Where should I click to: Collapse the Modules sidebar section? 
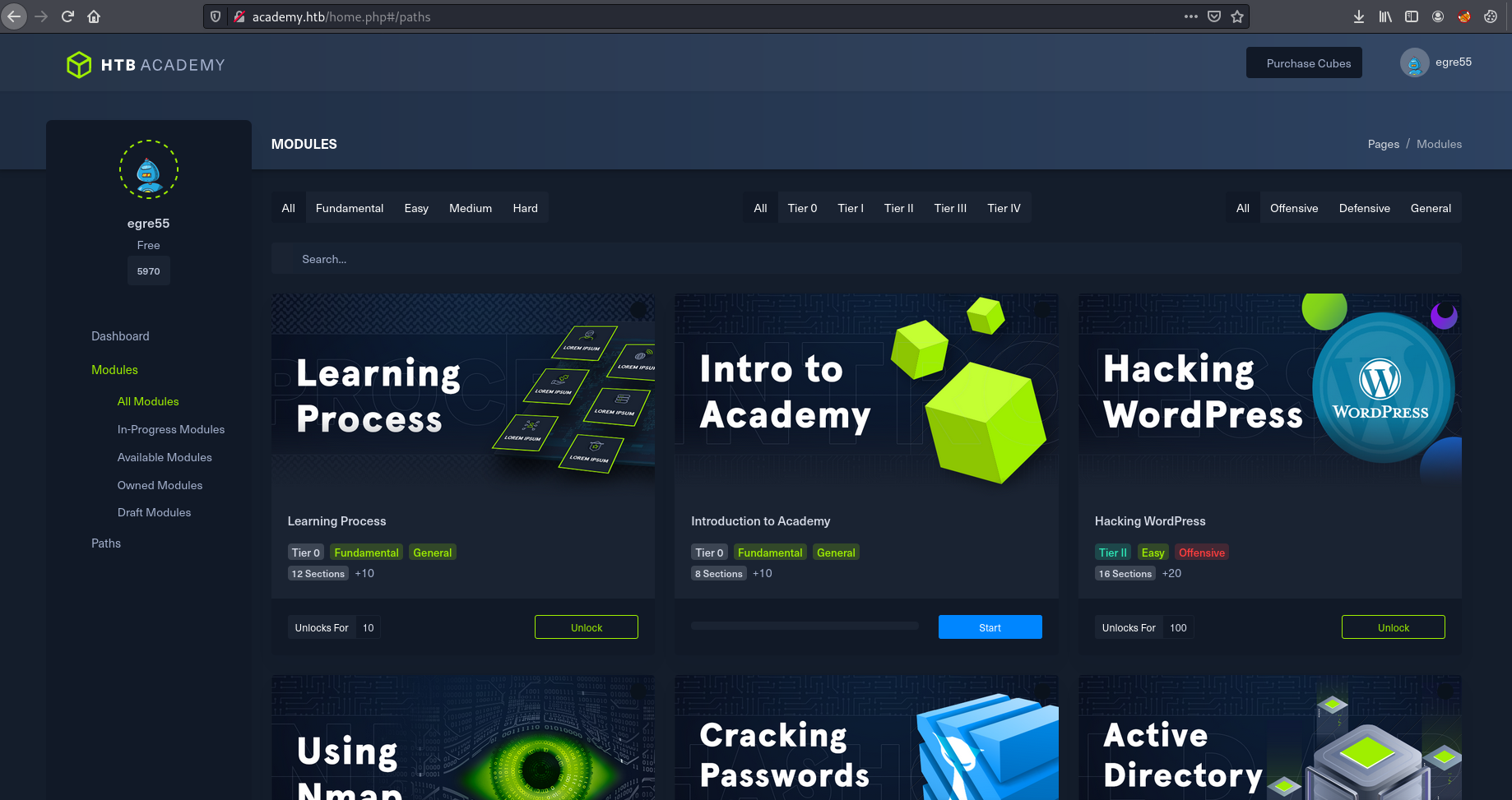[x=114, y=370]
